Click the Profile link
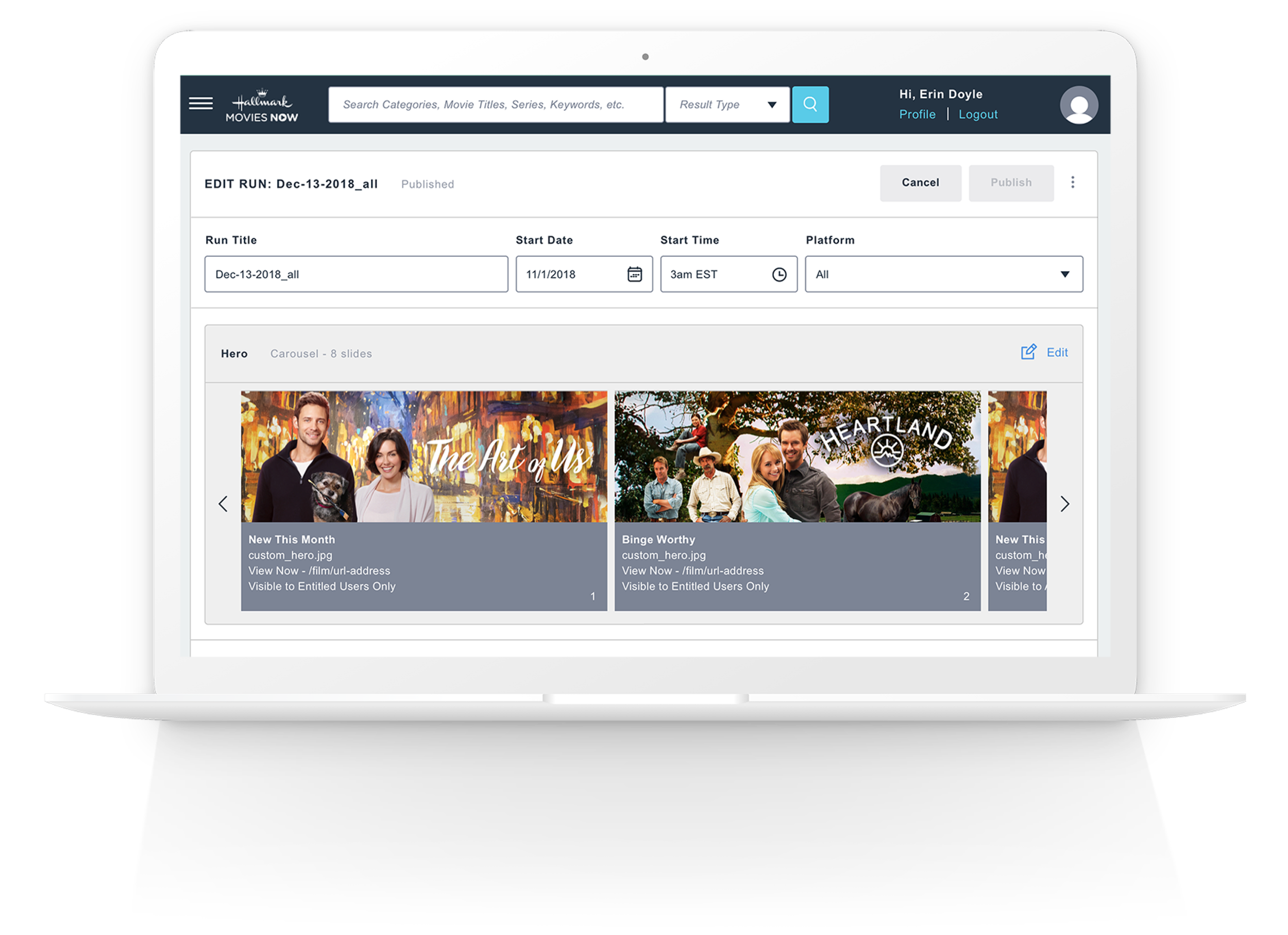This screenshot has width=1288, height=935. pyautogui.click(x=917, y=114)
